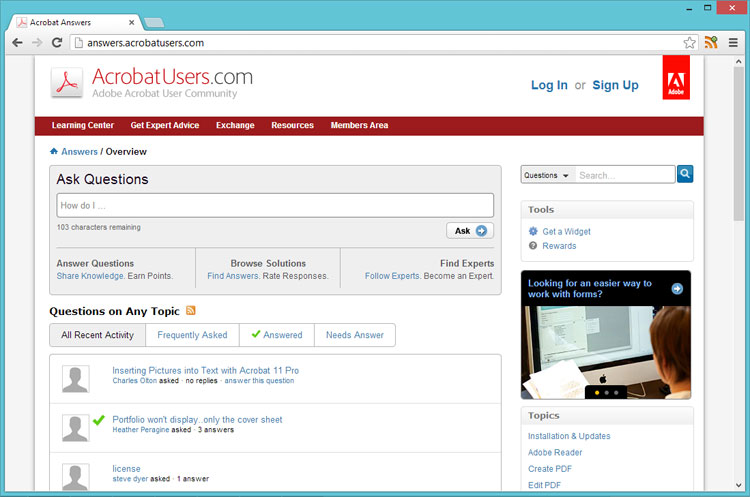Click answer this question link

[x=259, y=381]
